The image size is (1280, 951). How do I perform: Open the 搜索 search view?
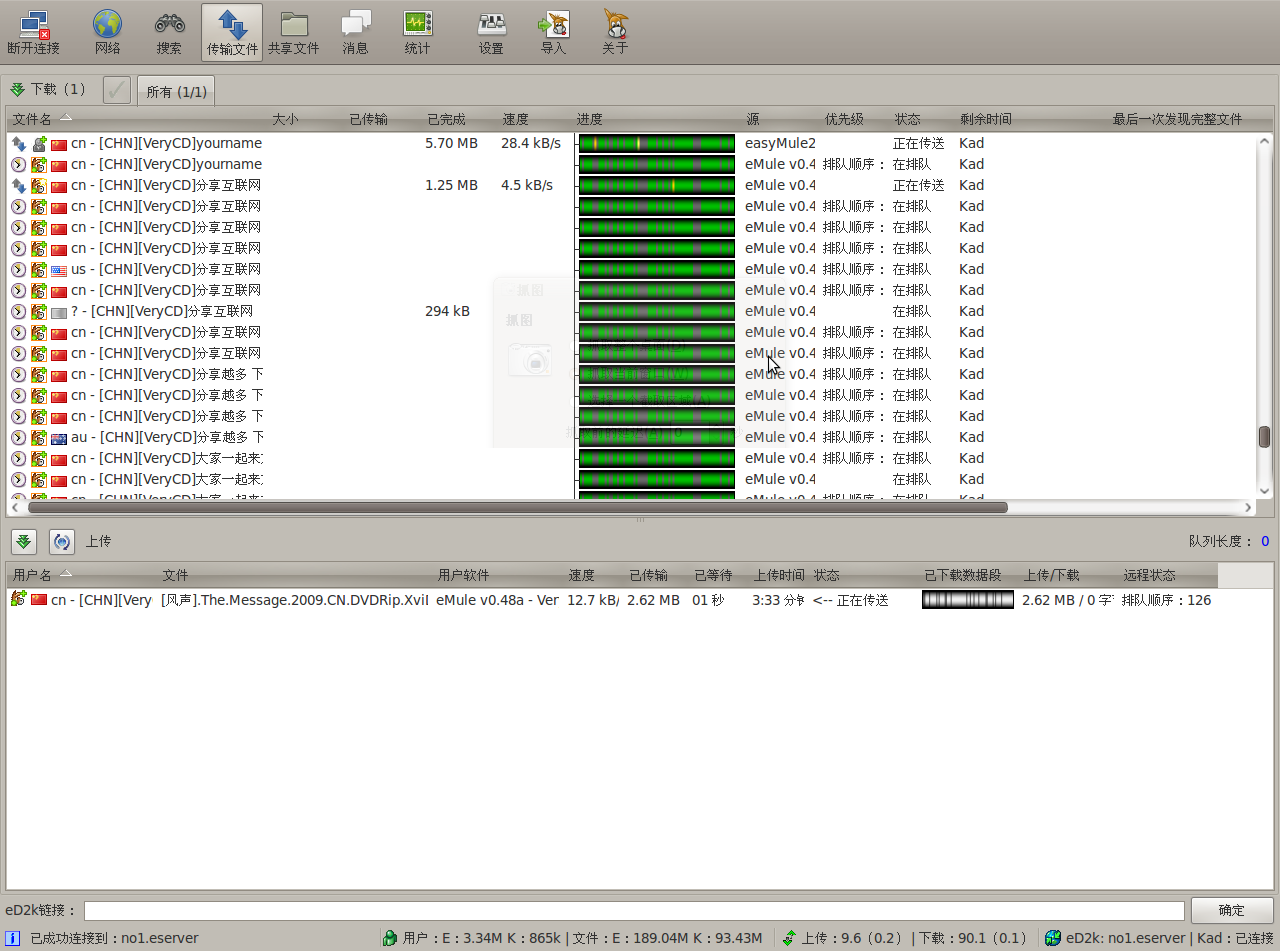(x=169, y=32)
